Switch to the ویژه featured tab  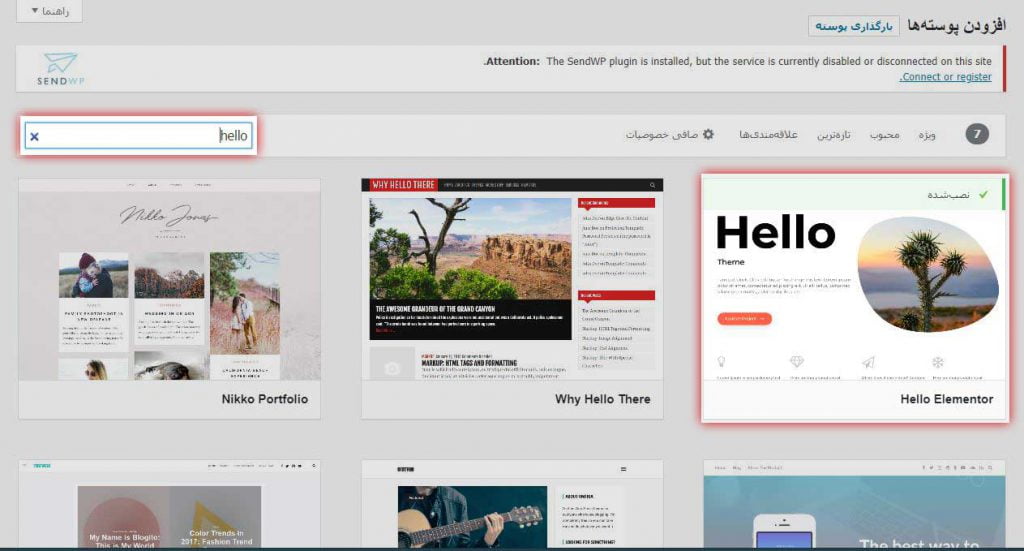(927, 134)
